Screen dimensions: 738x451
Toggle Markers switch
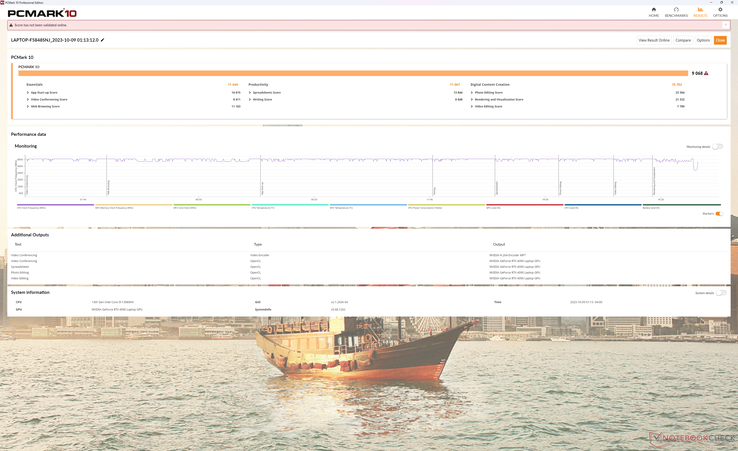[719, 214]
